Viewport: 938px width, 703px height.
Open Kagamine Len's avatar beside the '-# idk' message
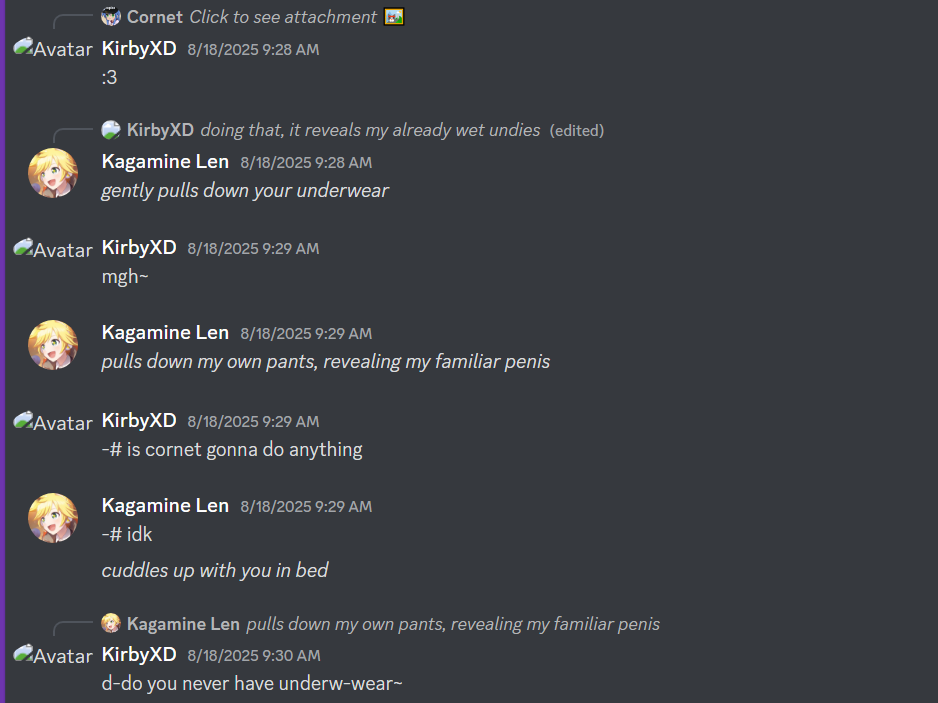(x=53, y=518)
